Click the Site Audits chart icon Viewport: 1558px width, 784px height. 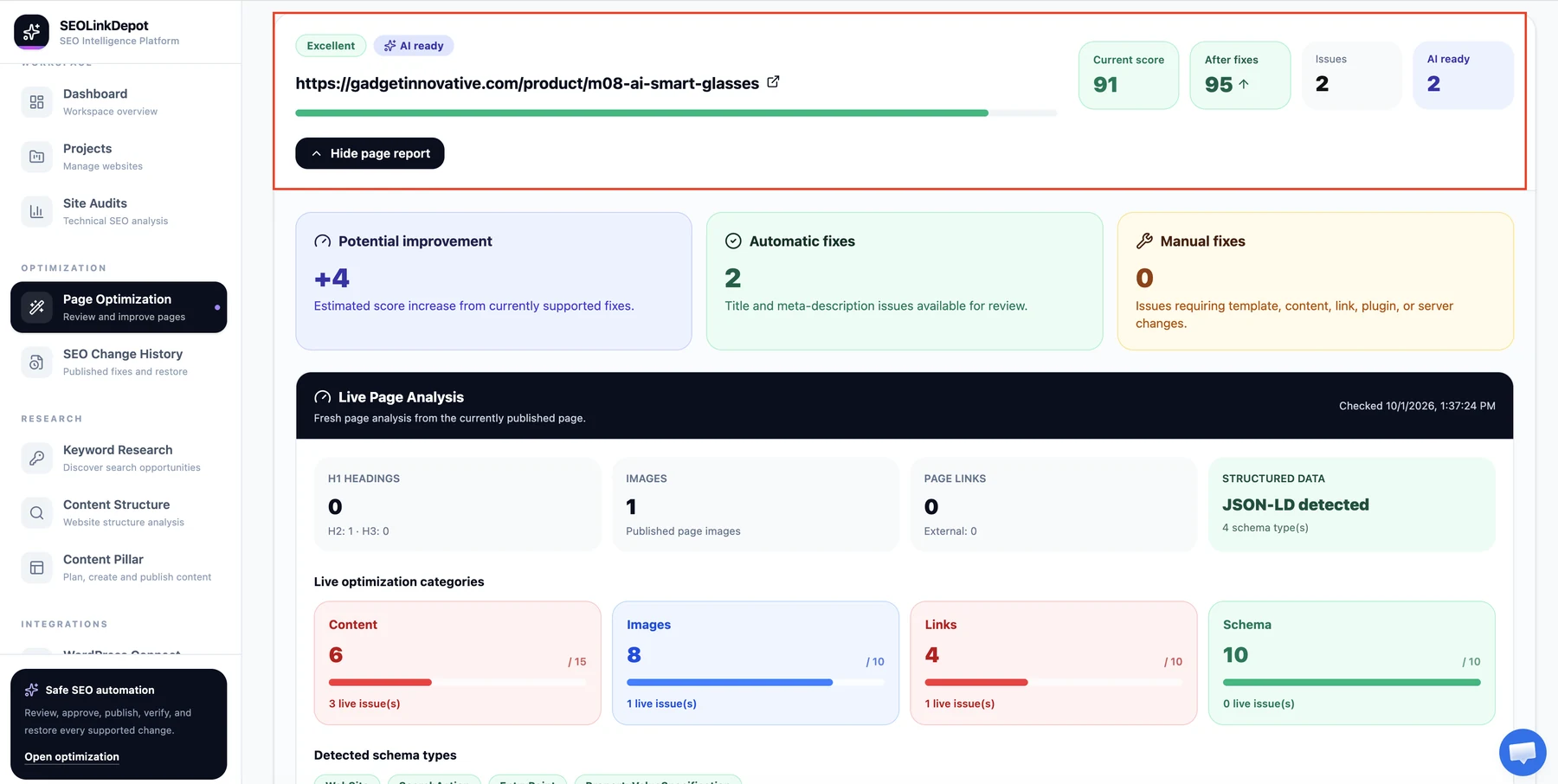pos(36,211)
